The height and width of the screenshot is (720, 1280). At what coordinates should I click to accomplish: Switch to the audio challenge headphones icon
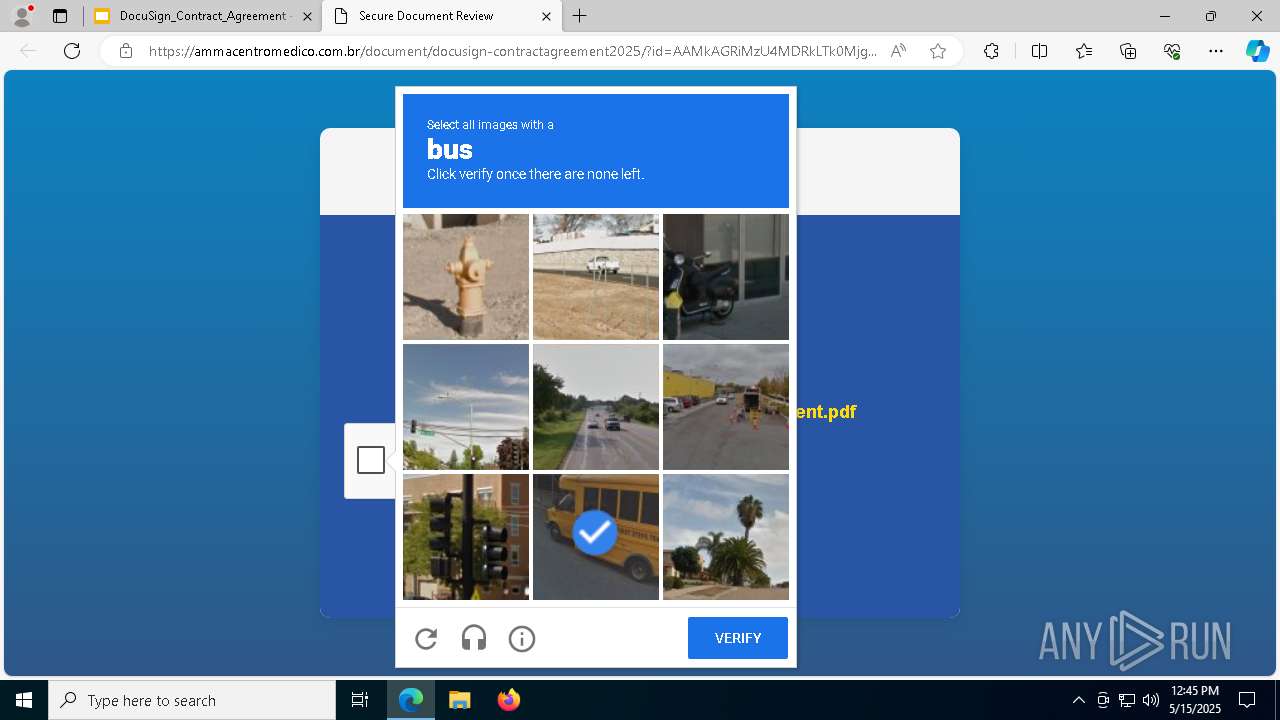[474, 638]
